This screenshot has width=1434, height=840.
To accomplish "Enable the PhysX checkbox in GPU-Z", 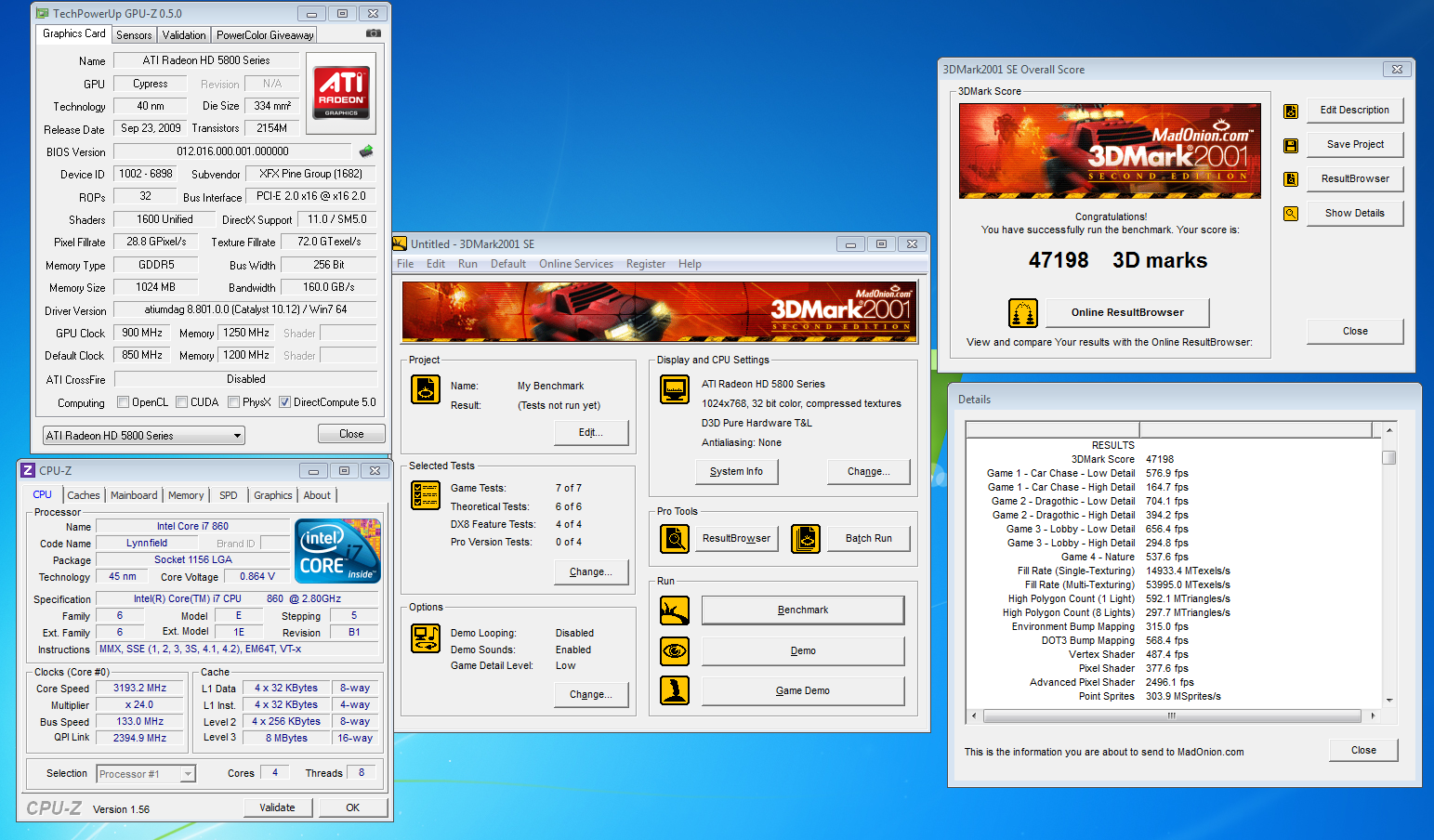I will [233, 402].
